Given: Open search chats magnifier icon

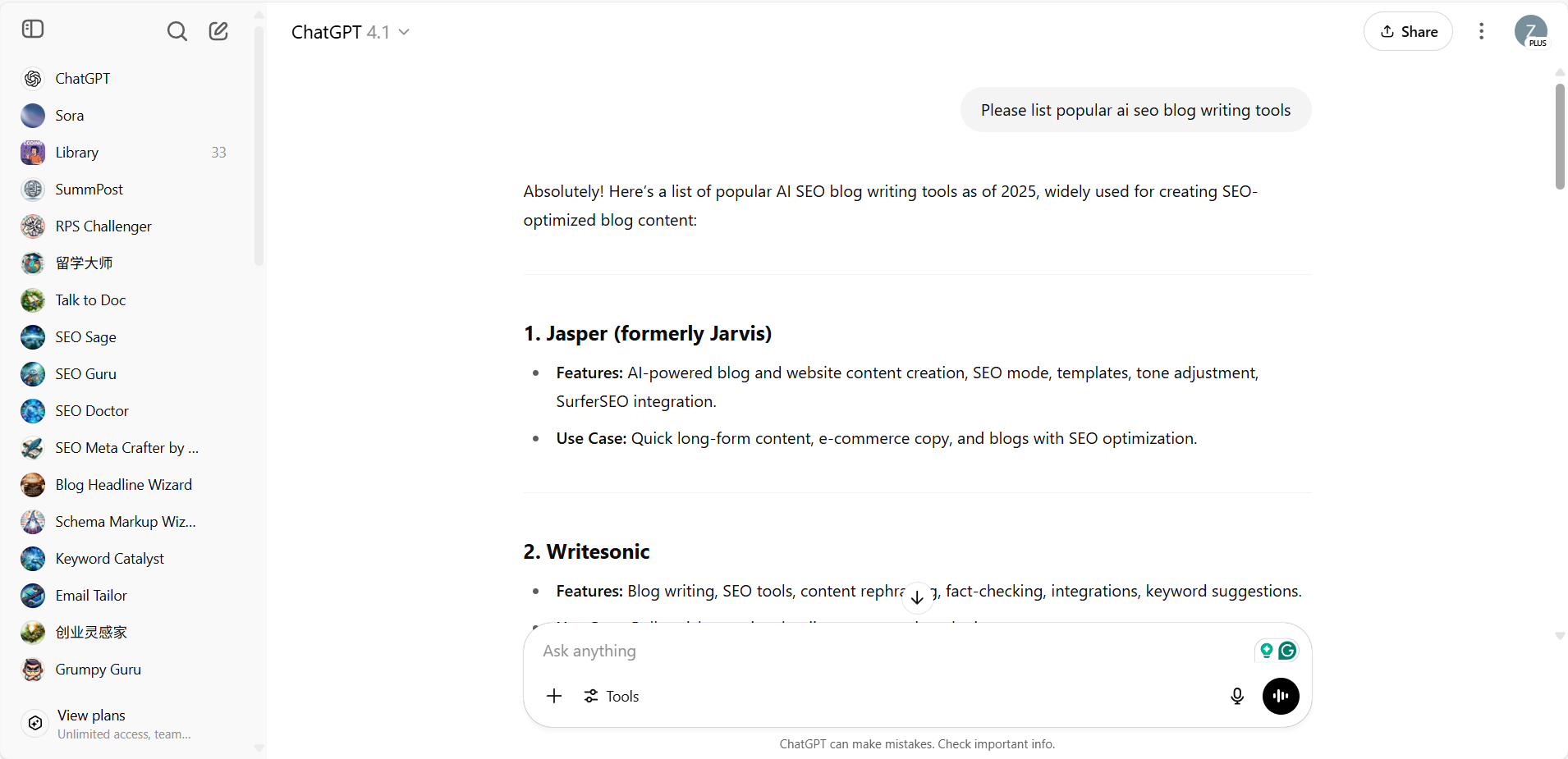Looking at the screenshot, I should point(177,31).
